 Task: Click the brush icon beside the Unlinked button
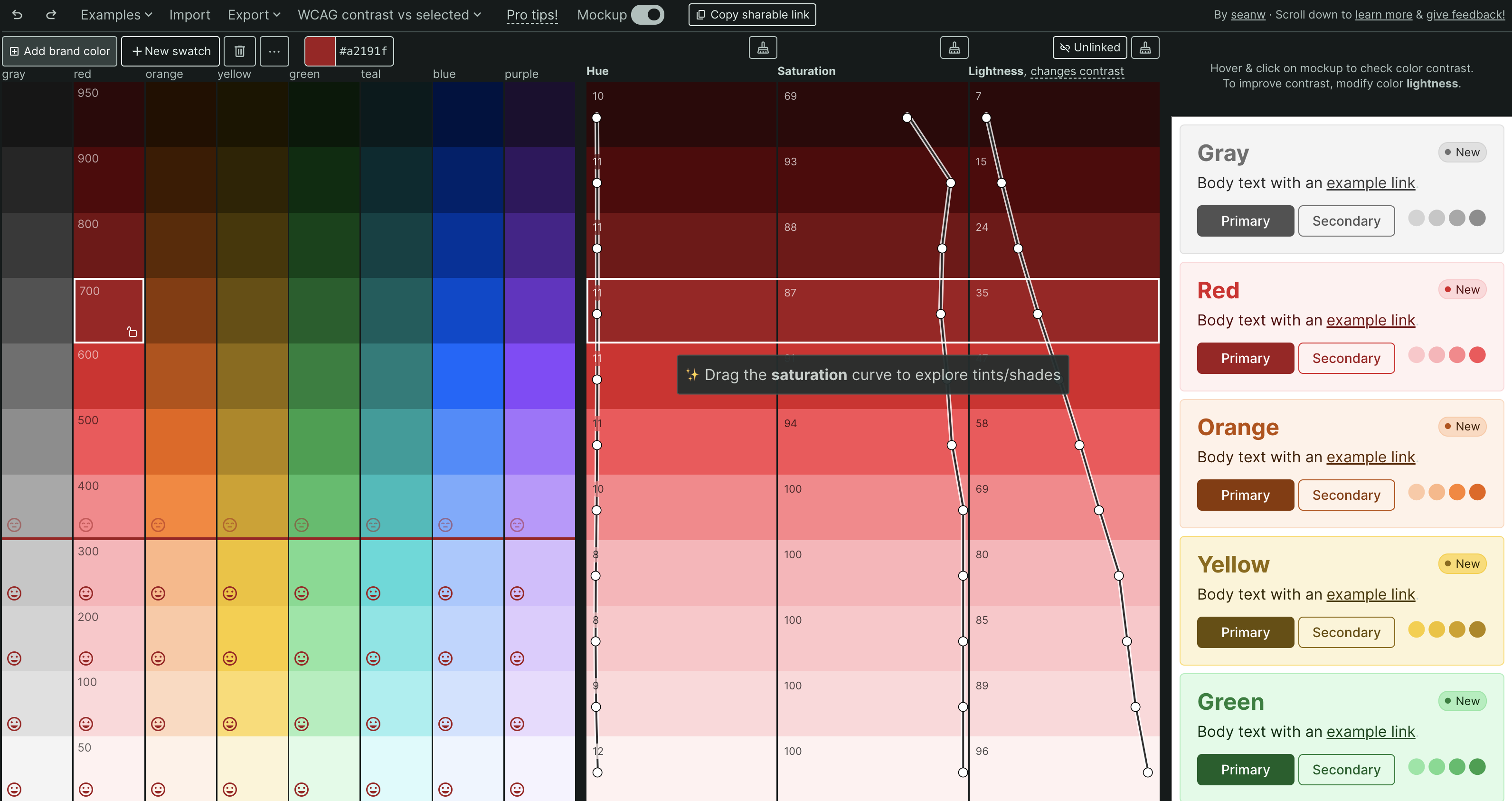(1144, 48)
